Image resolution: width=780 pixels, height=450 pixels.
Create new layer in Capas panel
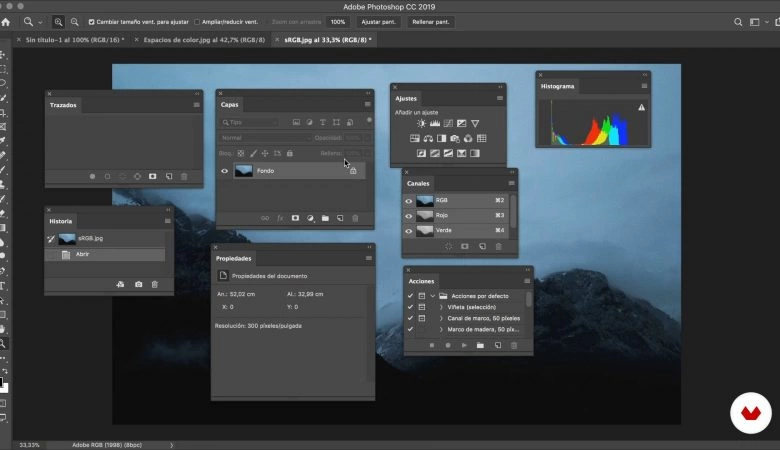(340, 217)
